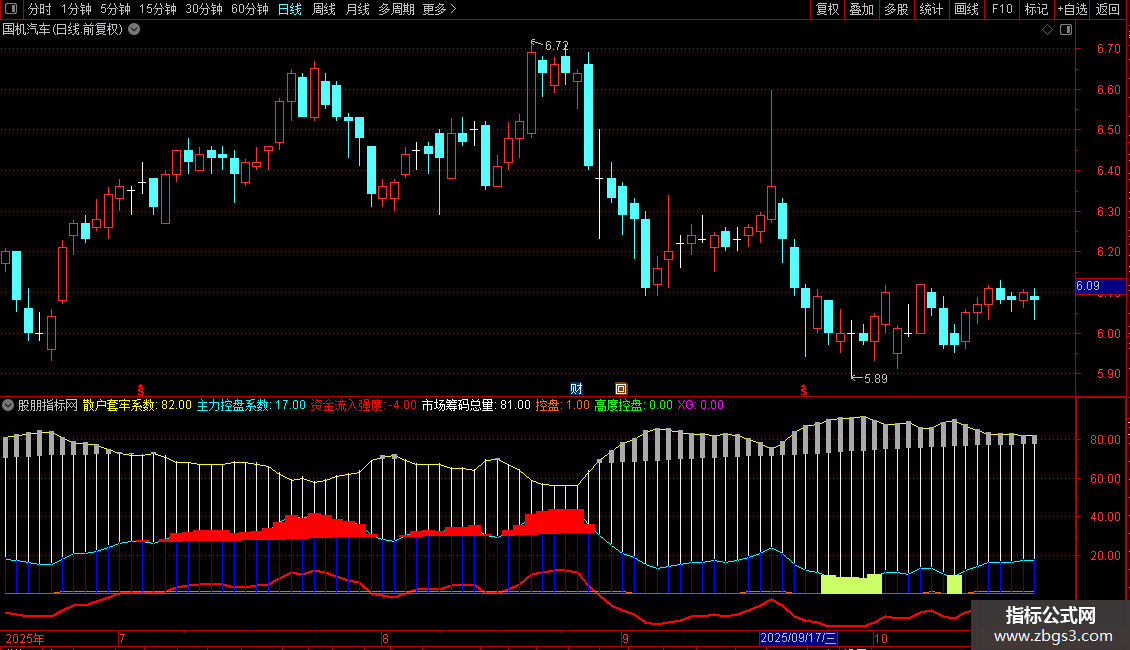Open the 多周期 multi-period view
This screenshot has width=1130, height=650.
point(396,9)
